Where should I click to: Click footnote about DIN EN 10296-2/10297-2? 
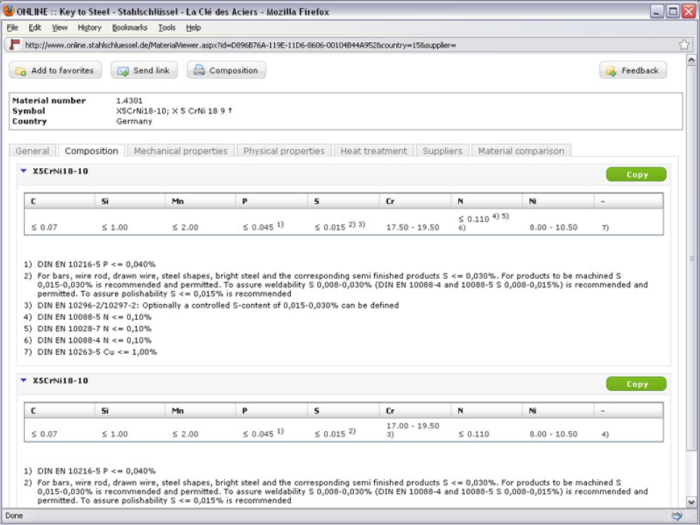click(x=218, y=305)
